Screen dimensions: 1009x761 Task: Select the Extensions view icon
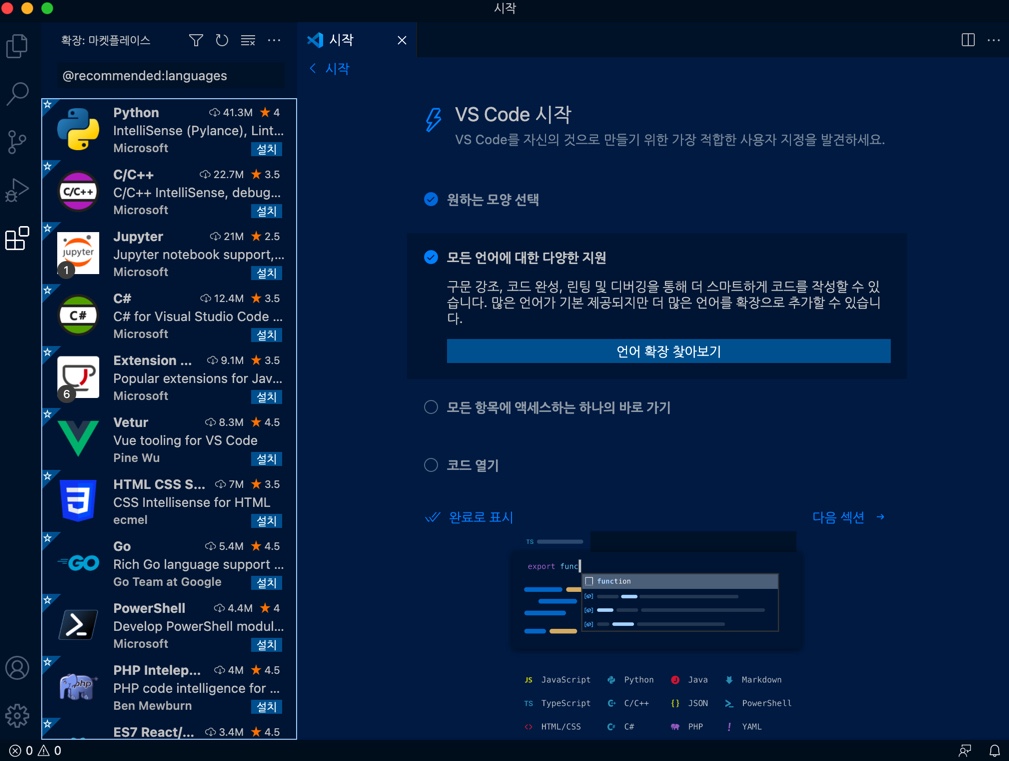click(x=17, y=238)
